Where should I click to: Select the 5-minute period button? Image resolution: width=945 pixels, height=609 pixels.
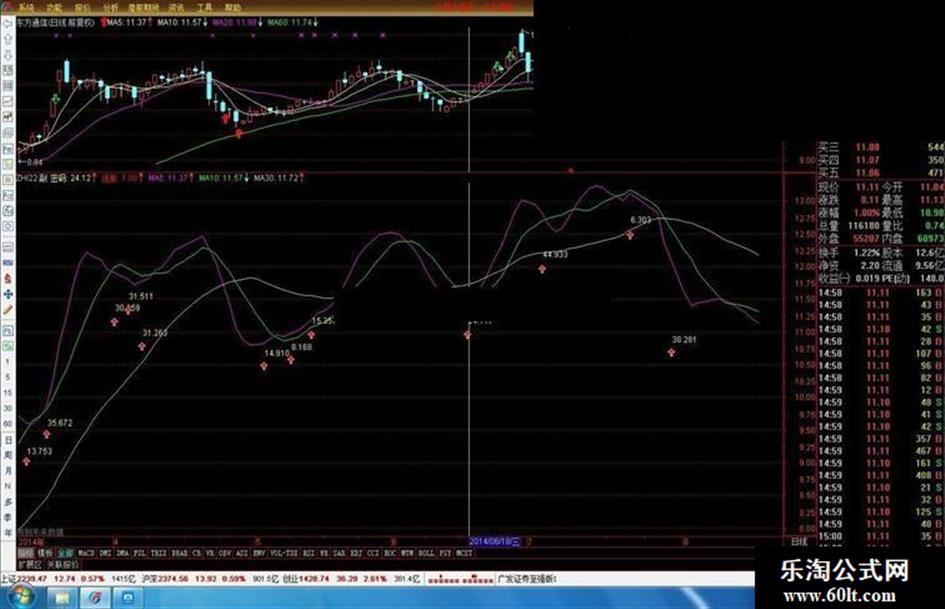point(8,377)
